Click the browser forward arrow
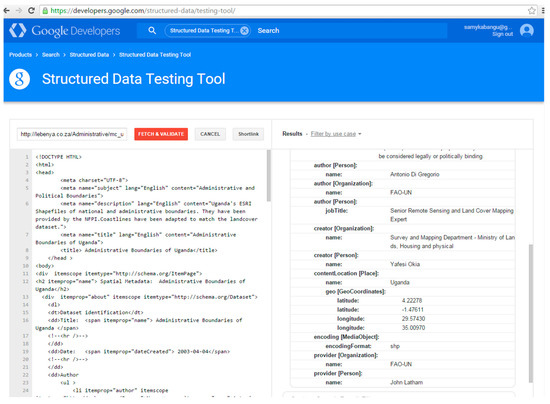Screen dimensions: 550x404 [x=19, y=11]
